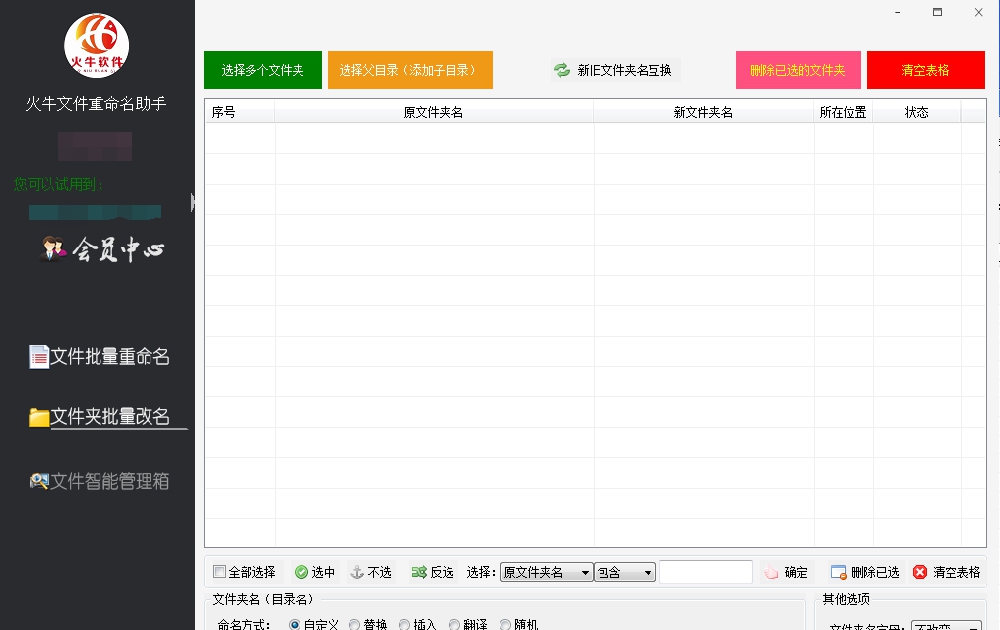Click the red 清空表格 button

(x=925, y=69)
